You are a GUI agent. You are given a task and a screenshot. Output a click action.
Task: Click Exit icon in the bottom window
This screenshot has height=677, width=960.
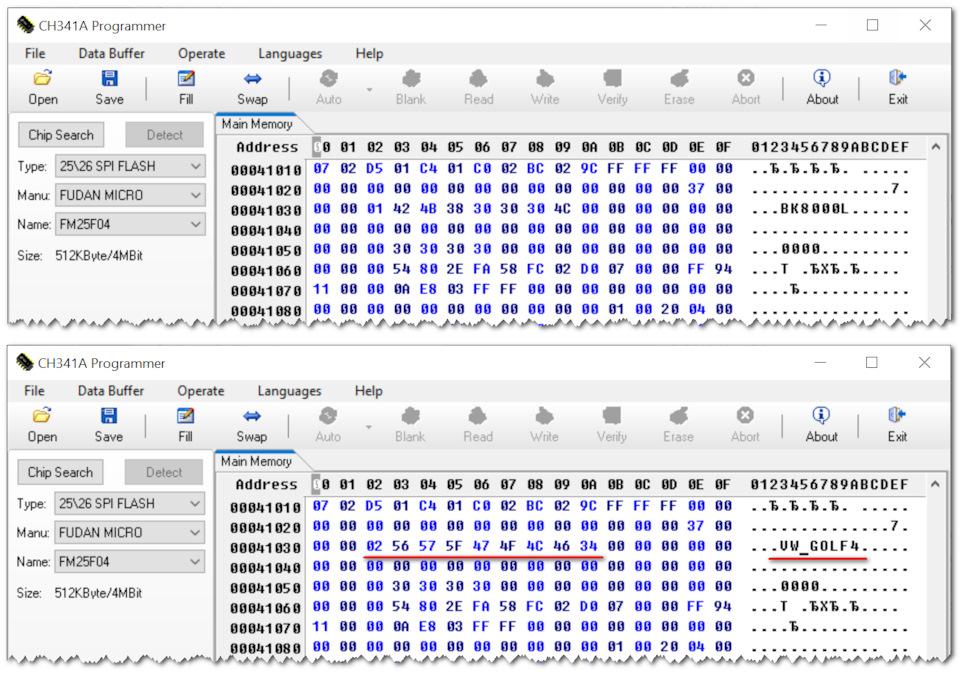pos(898,425)
